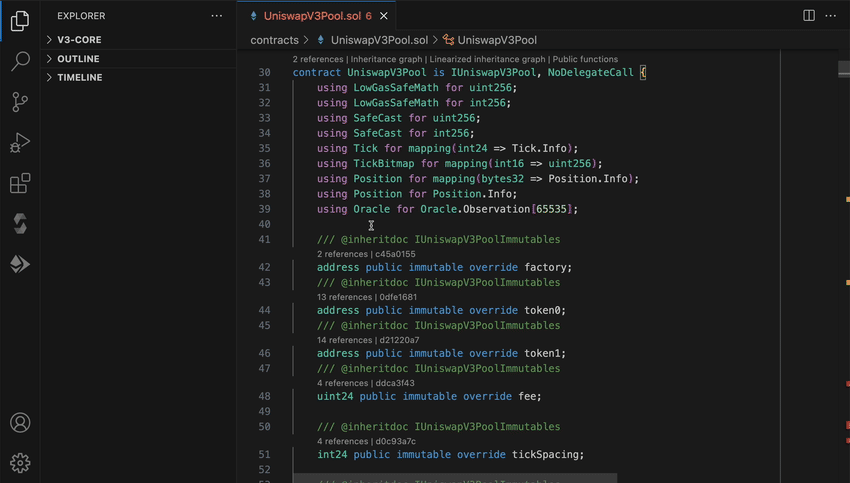Open the Manage gear settings icon
This screenshot has height=483, width=850.
tap(20, 463)
